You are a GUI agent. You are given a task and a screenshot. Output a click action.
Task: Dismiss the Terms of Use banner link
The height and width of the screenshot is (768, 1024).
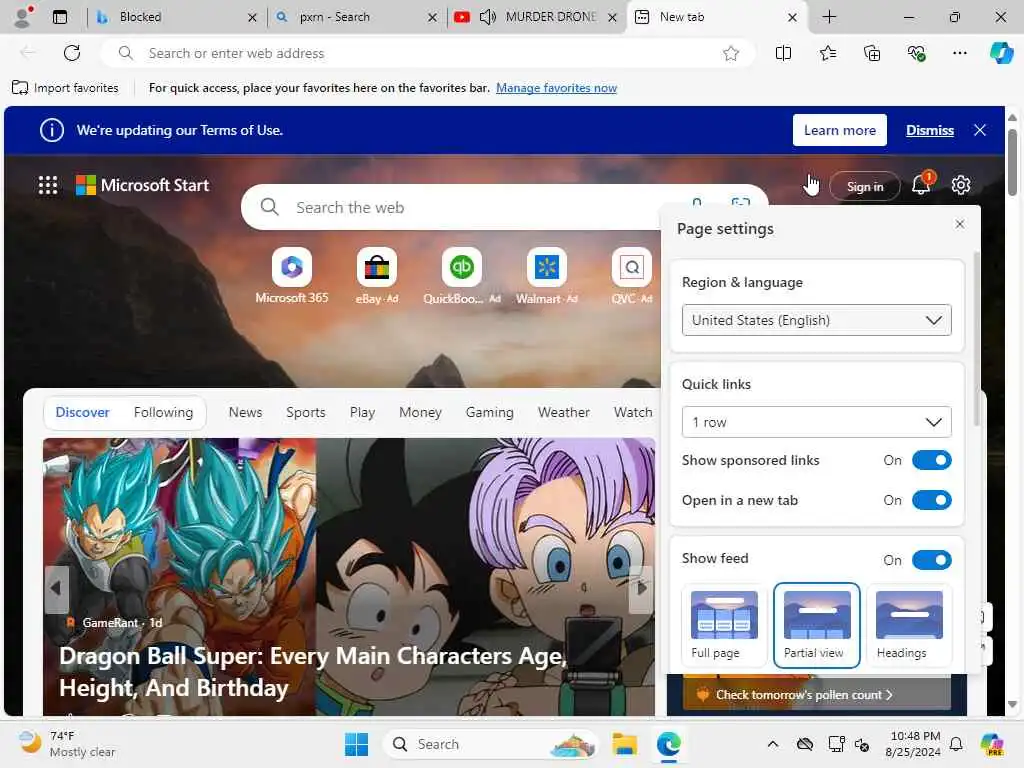click(x=930, y=130)
